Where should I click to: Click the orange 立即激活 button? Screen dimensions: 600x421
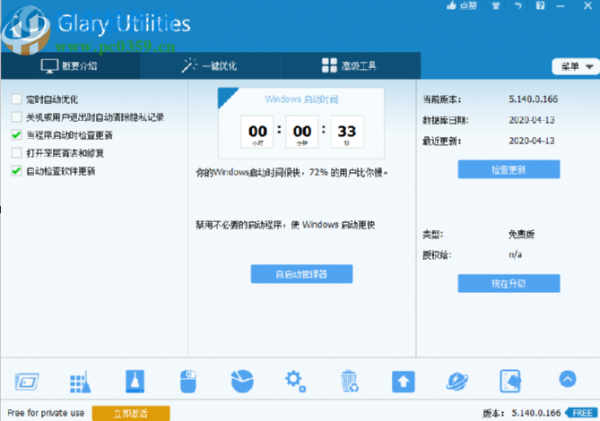131,413
